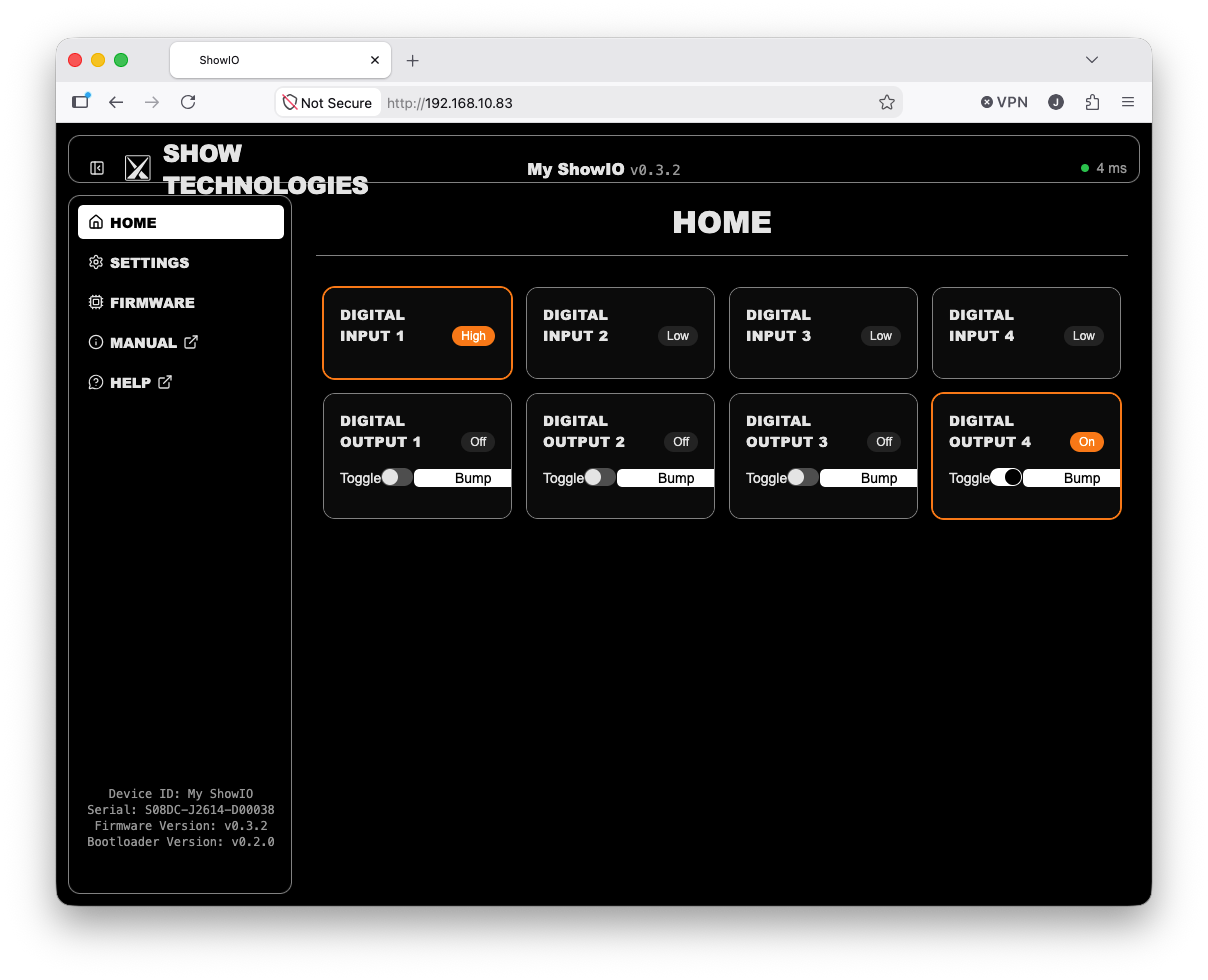Enable the Digital Output 2 toggle

600,478
